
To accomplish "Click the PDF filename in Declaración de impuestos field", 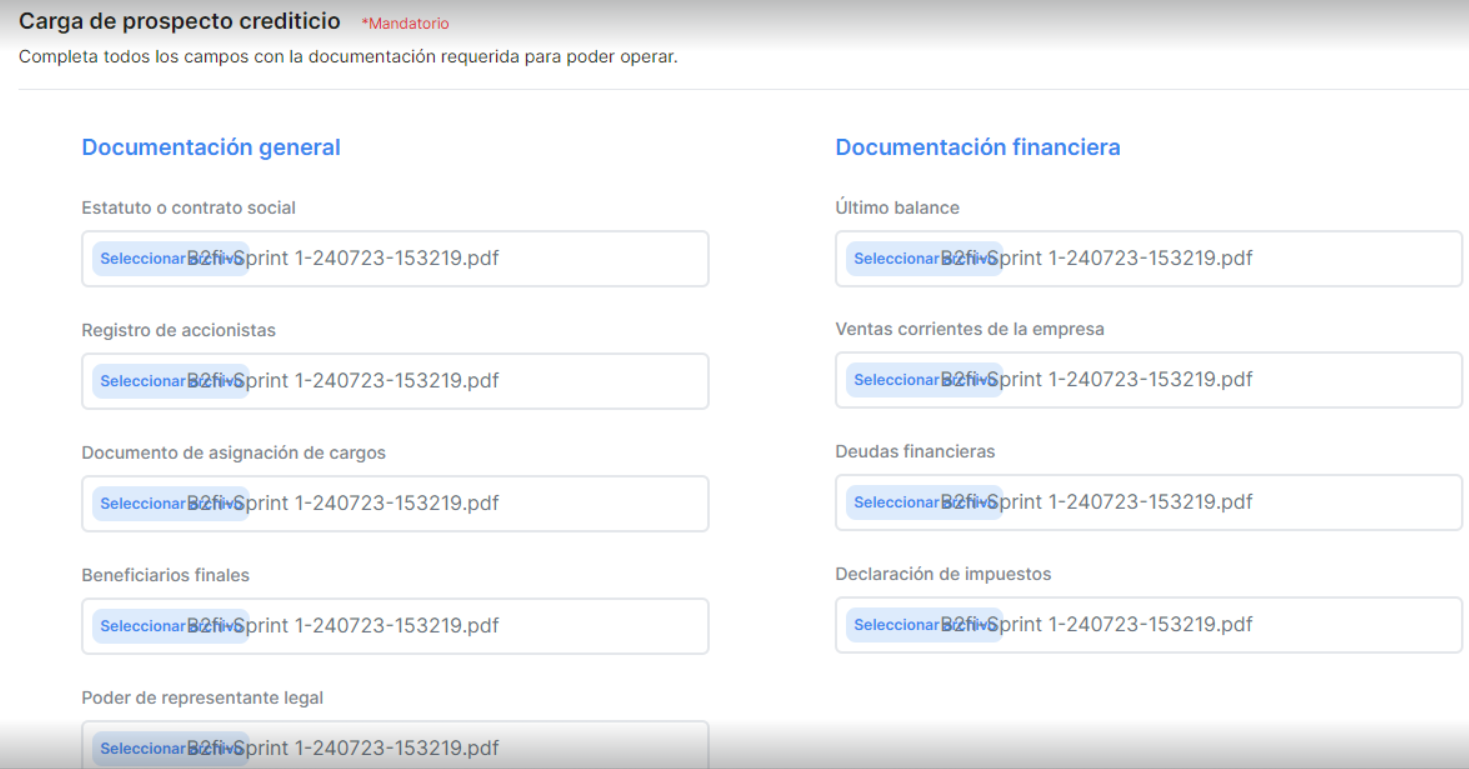I will coord(1124,625).
